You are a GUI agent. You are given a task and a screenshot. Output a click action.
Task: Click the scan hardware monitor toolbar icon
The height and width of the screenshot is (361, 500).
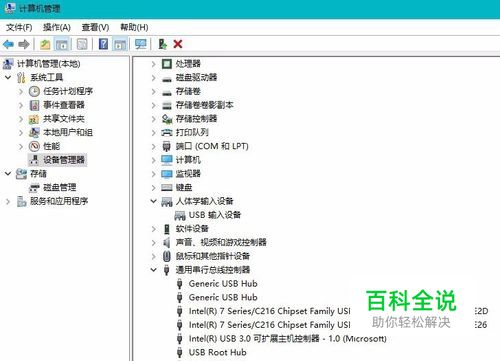point(141,44)
